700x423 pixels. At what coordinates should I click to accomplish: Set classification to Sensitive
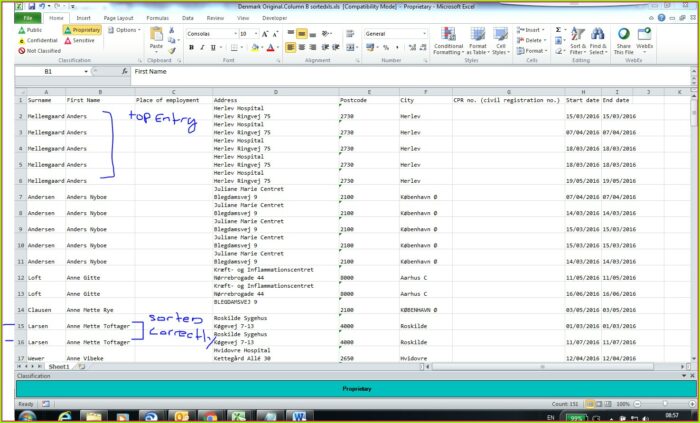click(x=79, y=41)
